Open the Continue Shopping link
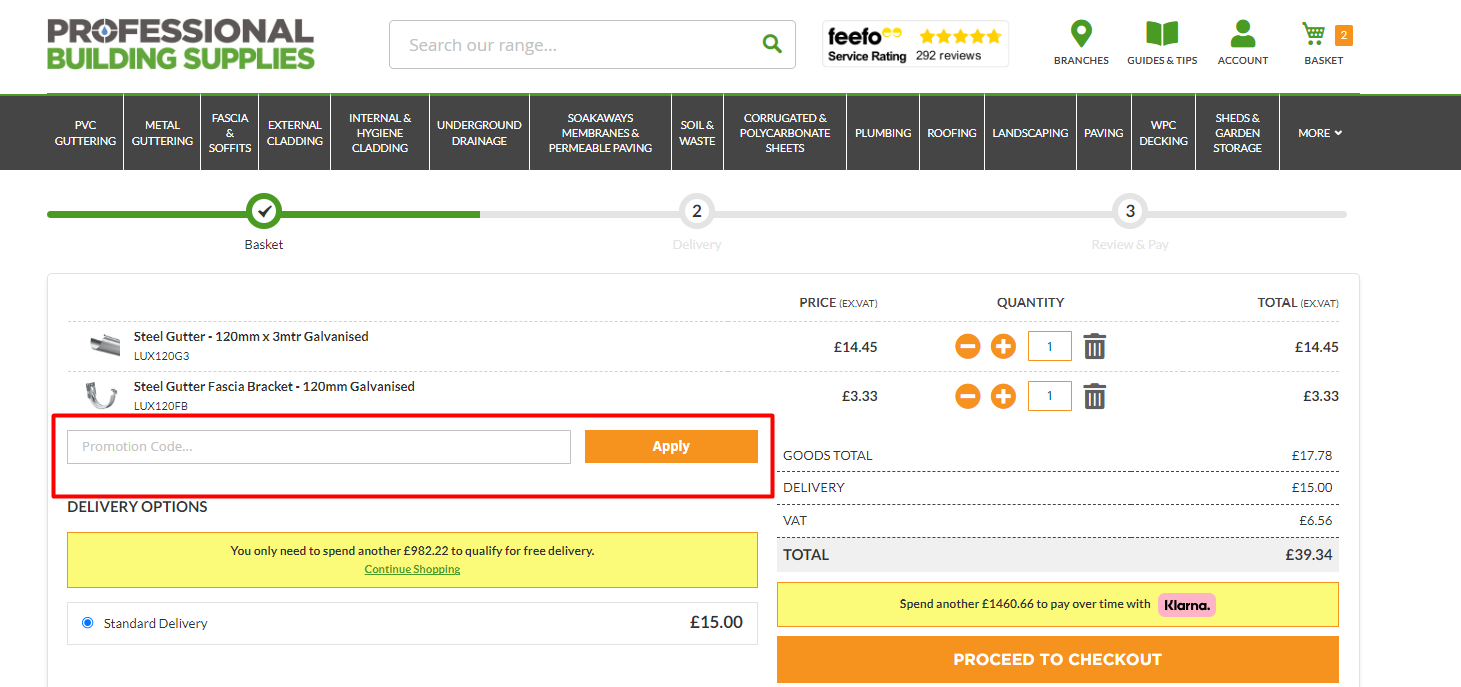1461x687 pixels. [x=412, y=568]
